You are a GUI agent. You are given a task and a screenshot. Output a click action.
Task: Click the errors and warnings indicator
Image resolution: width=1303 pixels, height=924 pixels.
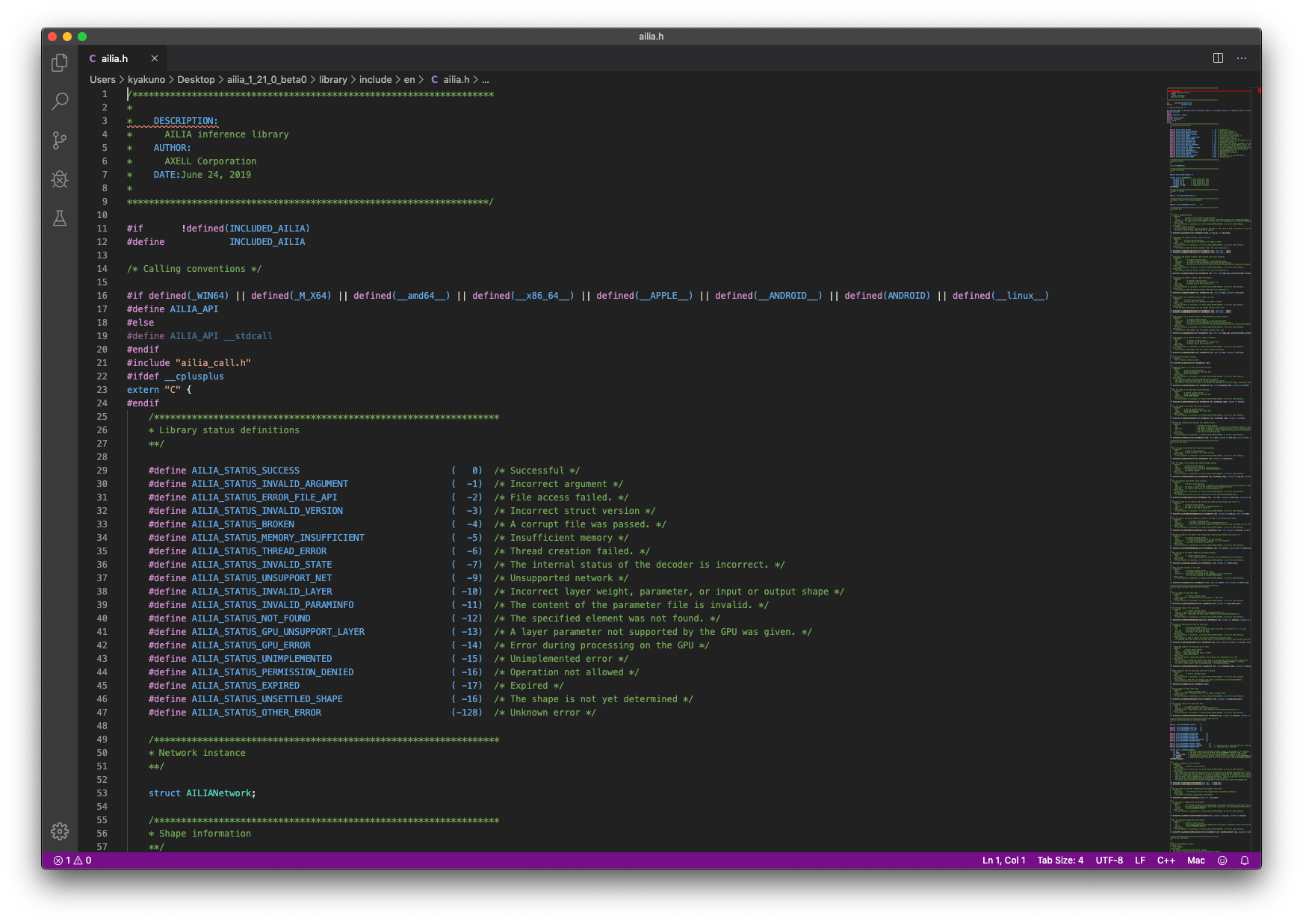coord(72,861)
